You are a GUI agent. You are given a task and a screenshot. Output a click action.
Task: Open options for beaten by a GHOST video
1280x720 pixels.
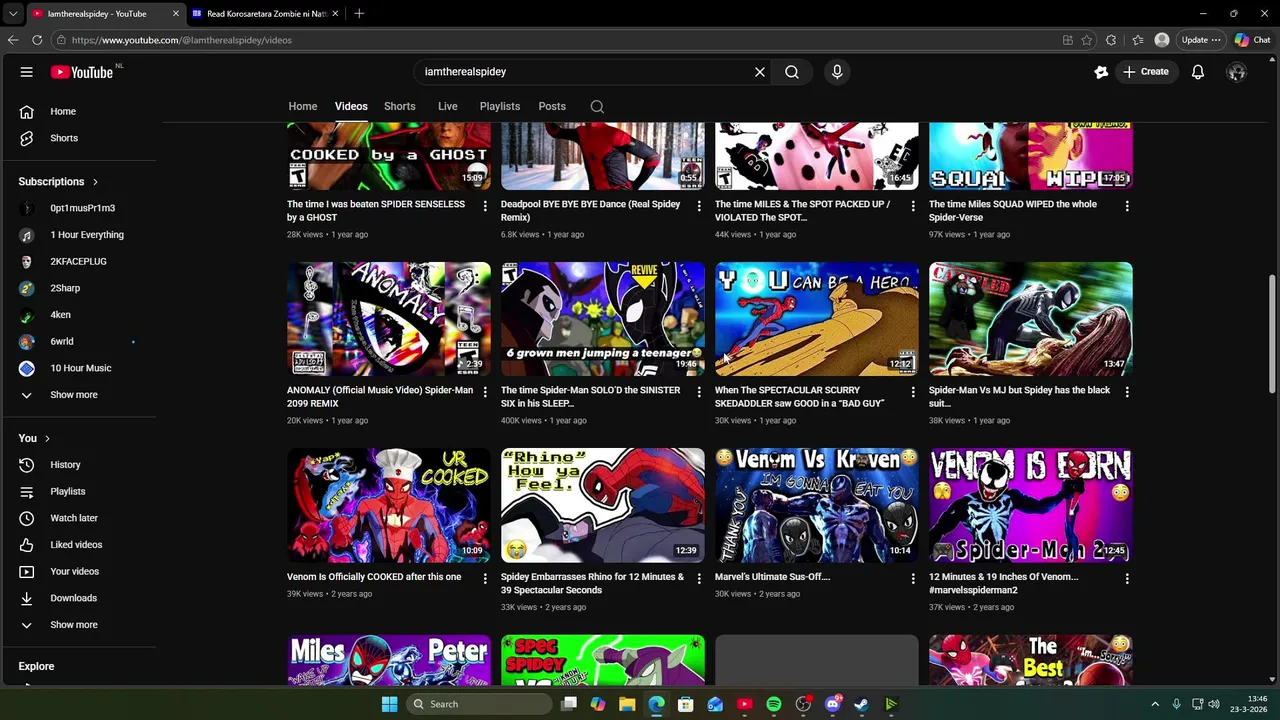click(485, 206)
